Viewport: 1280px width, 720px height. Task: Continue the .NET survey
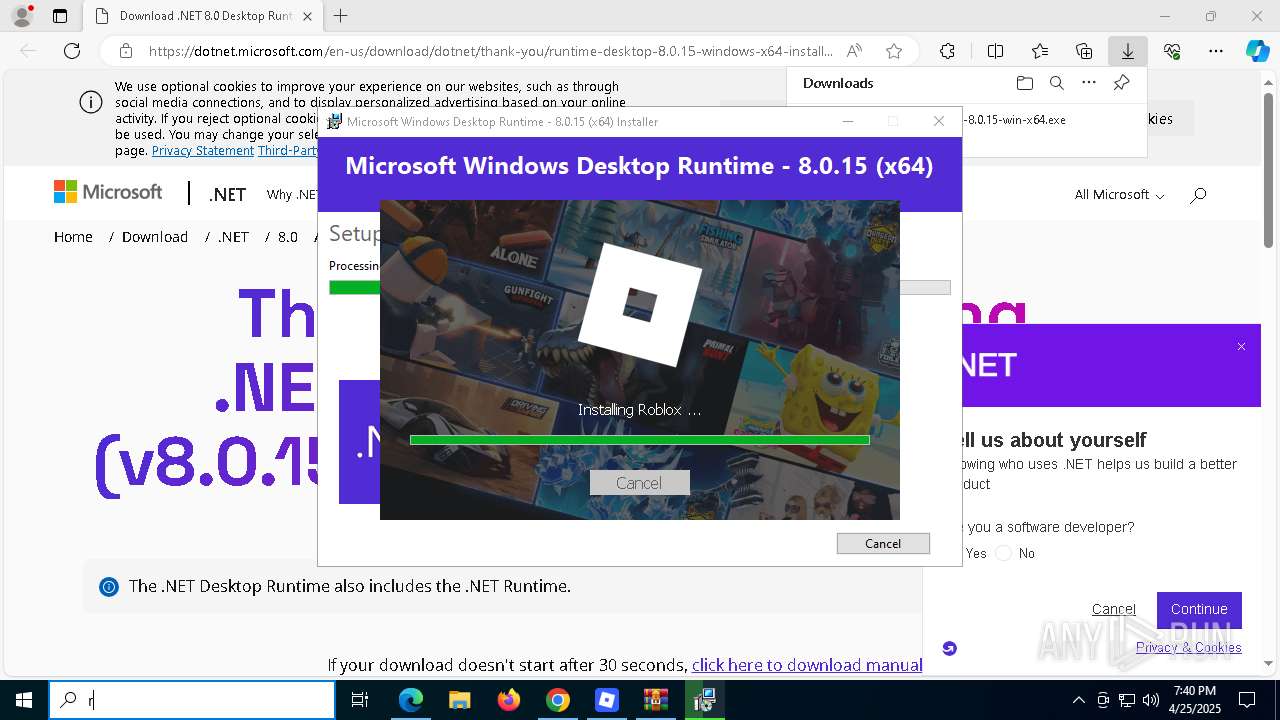[1199, 609]
